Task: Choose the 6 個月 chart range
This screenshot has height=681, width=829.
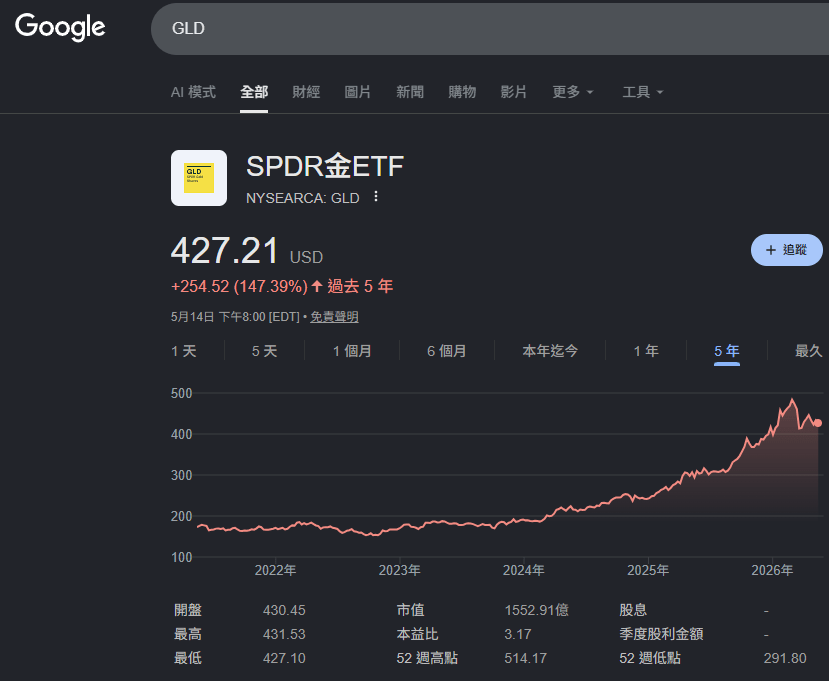Action: pyautogui.click(x=447, y=351)
